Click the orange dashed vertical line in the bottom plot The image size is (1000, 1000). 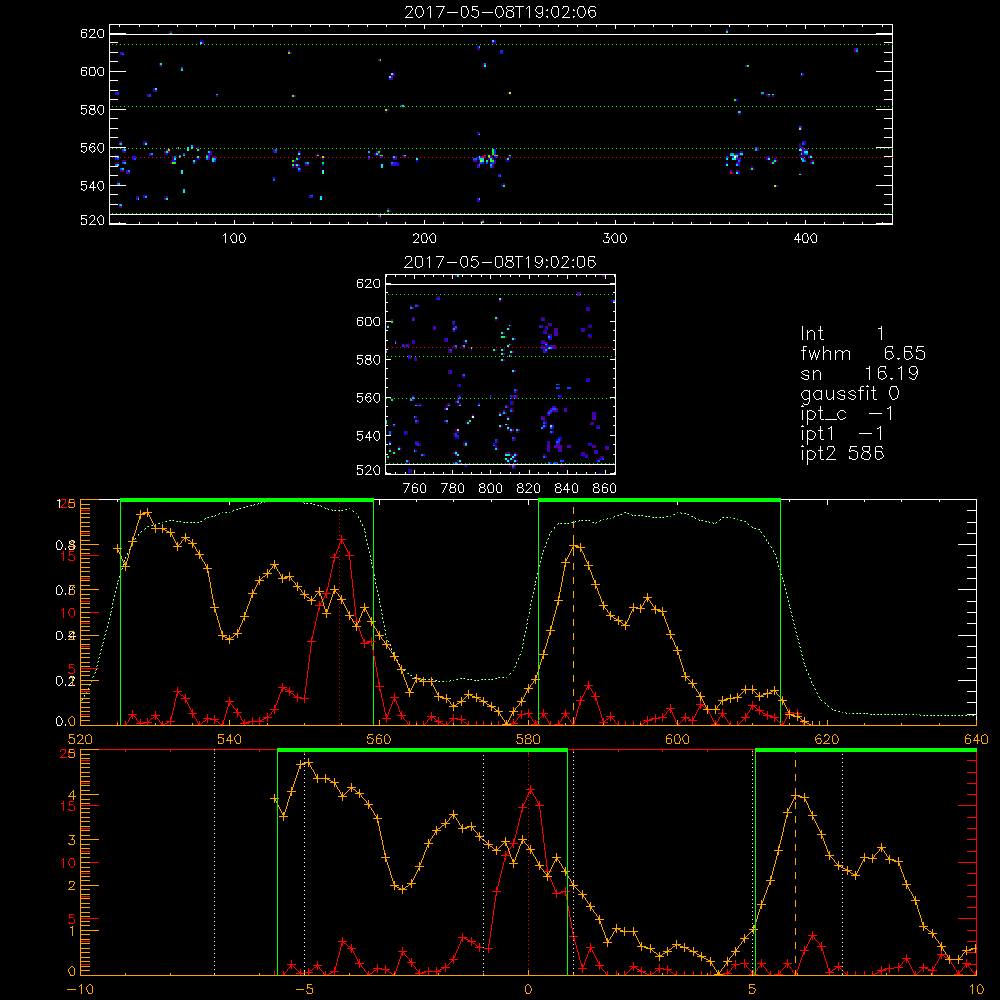(x=795, y=862)
